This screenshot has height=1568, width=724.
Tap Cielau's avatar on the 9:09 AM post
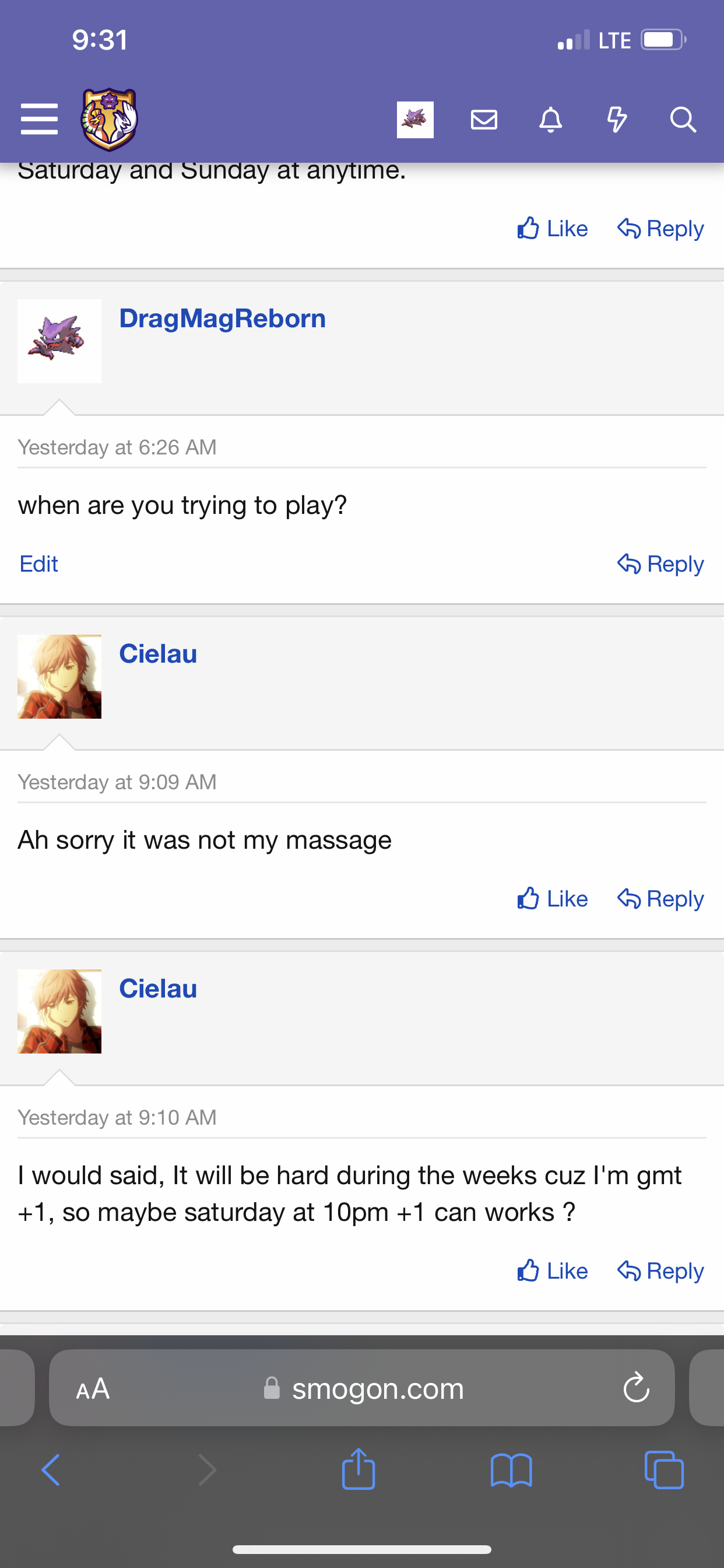coord(59,676)
